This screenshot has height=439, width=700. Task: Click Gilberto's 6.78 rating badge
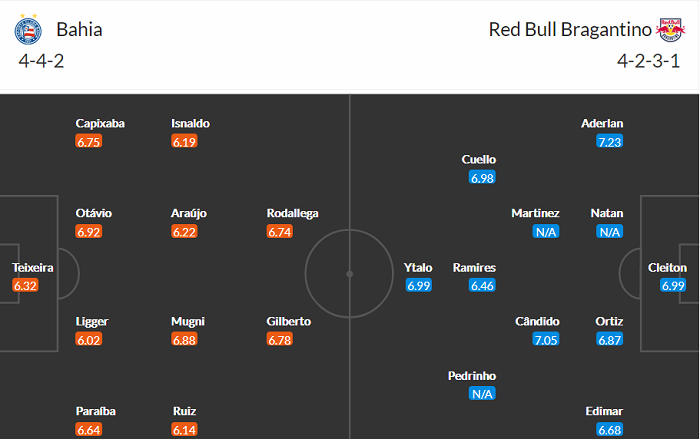click(x=281, y=340)
